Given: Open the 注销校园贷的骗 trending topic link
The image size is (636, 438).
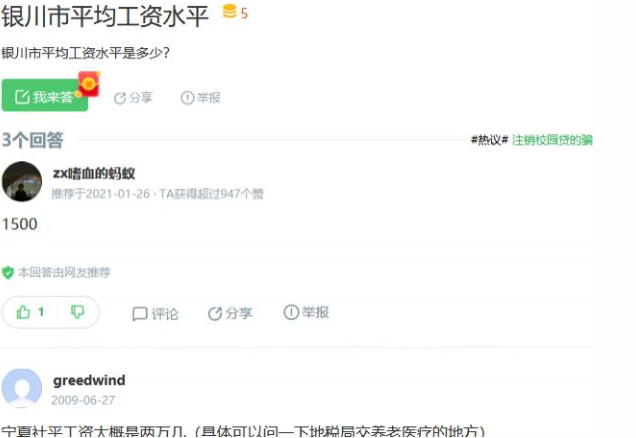Looking at the screenshot, I should (552, 140).
